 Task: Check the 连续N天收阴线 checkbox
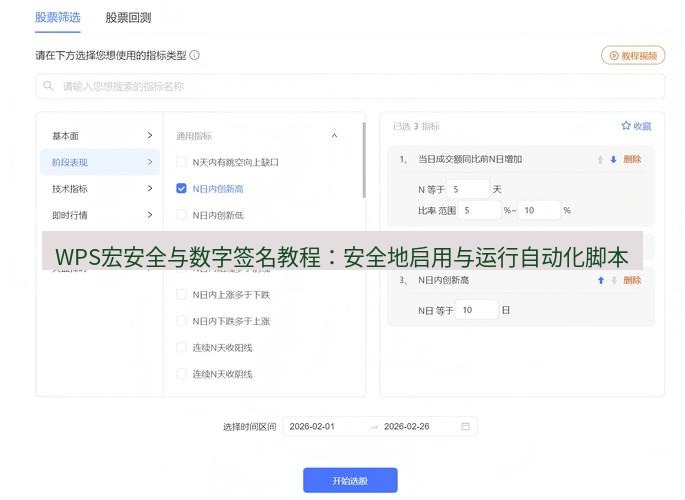pos(181,374)
